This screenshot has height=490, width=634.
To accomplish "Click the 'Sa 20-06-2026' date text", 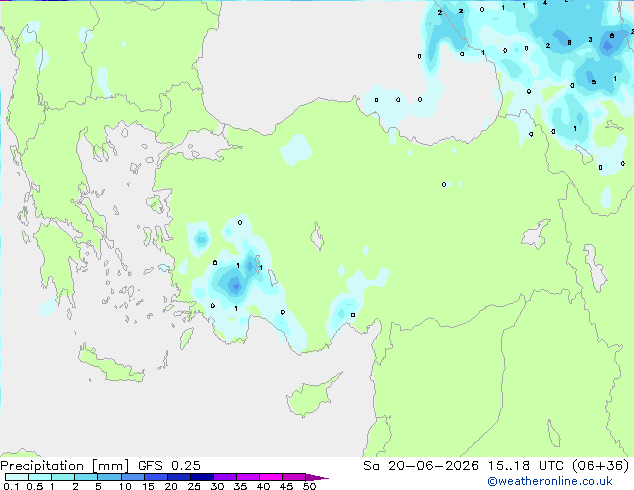I will pos(421,466).
